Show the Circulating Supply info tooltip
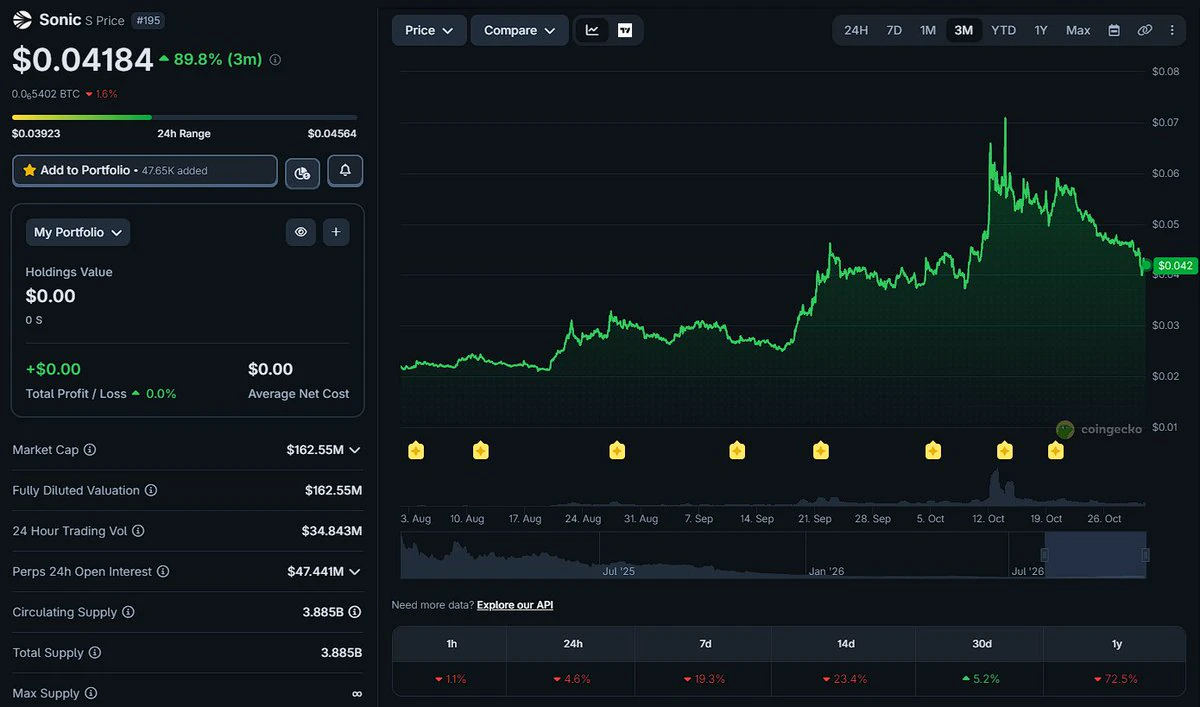 tap(128, 612)
